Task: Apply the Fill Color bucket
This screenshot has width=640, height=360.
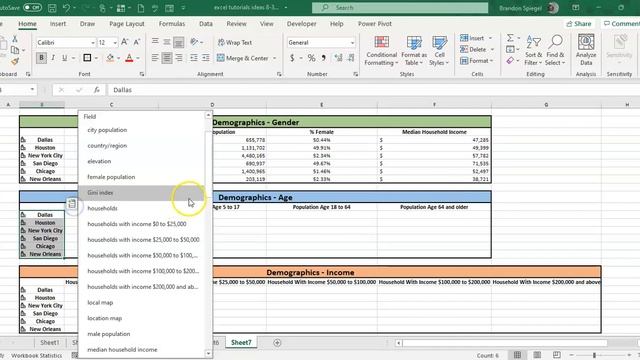Action: 110,58
